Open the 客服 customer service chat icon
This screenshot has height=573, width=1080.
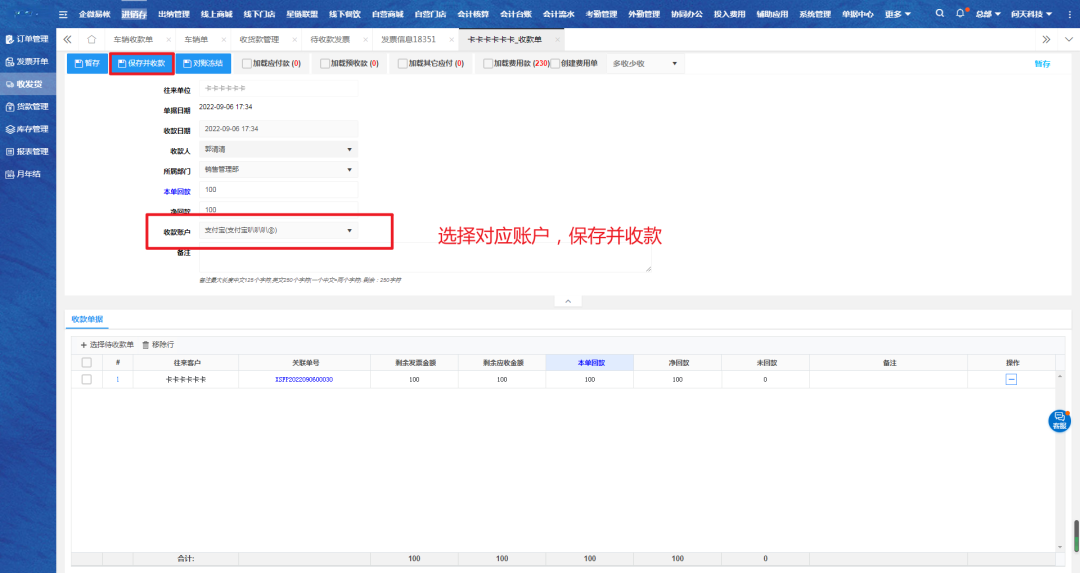coord(1059,421)
